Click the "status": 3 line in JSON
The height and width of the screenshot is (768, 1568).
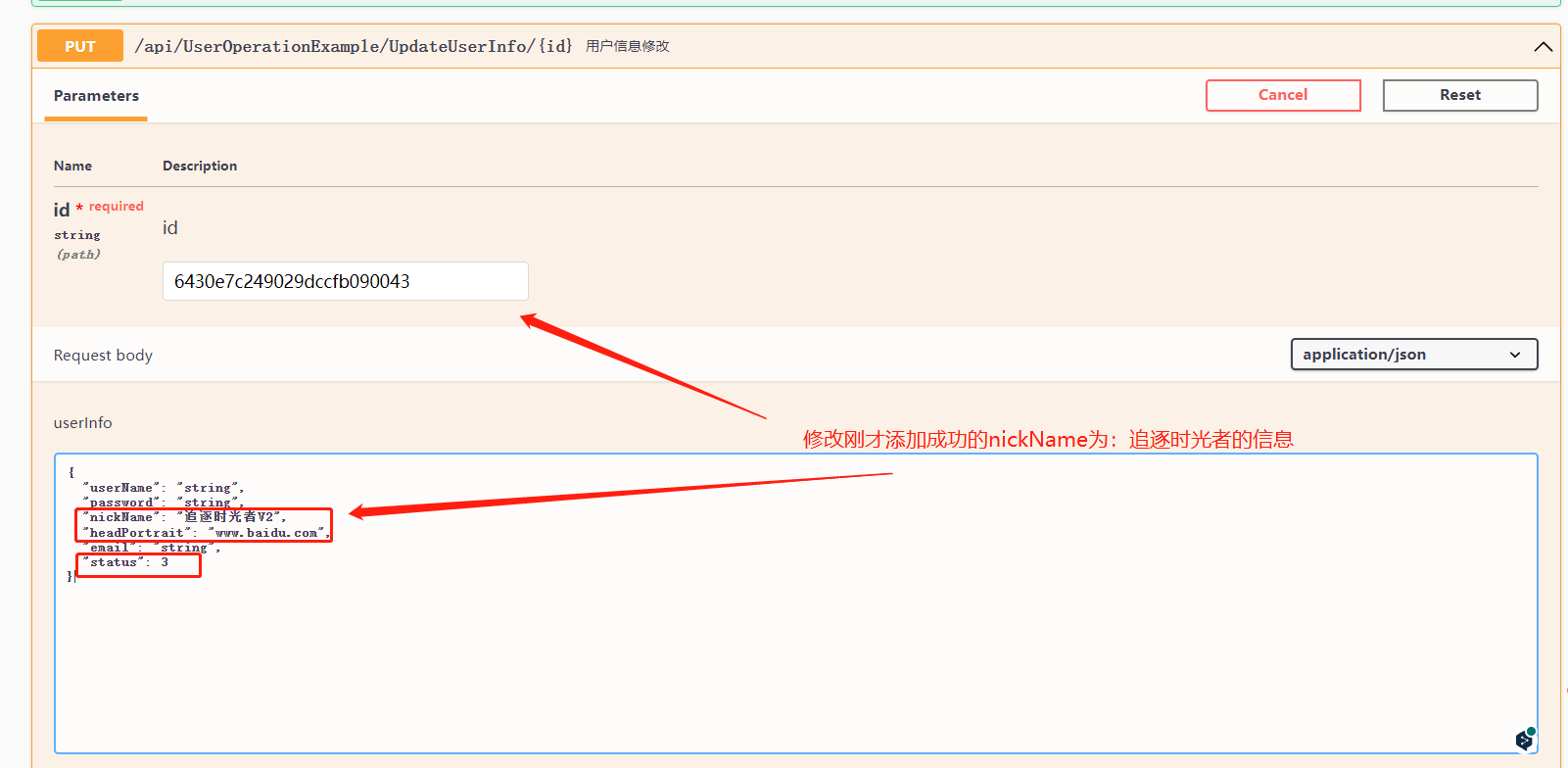[126, 562]
